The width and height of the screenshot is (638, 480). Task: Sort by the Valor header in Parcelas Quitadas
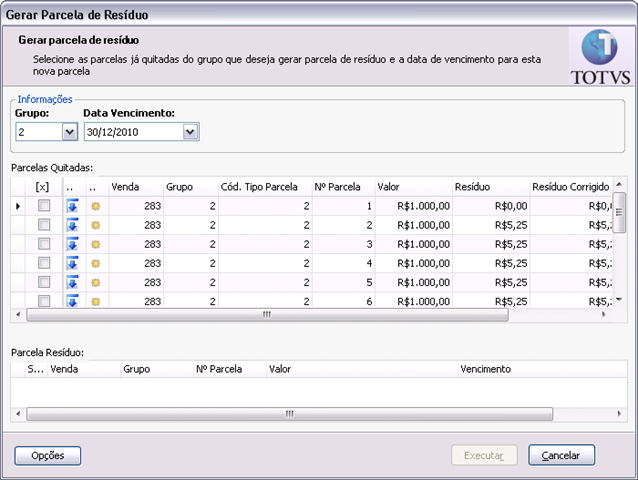pos(413,187)
